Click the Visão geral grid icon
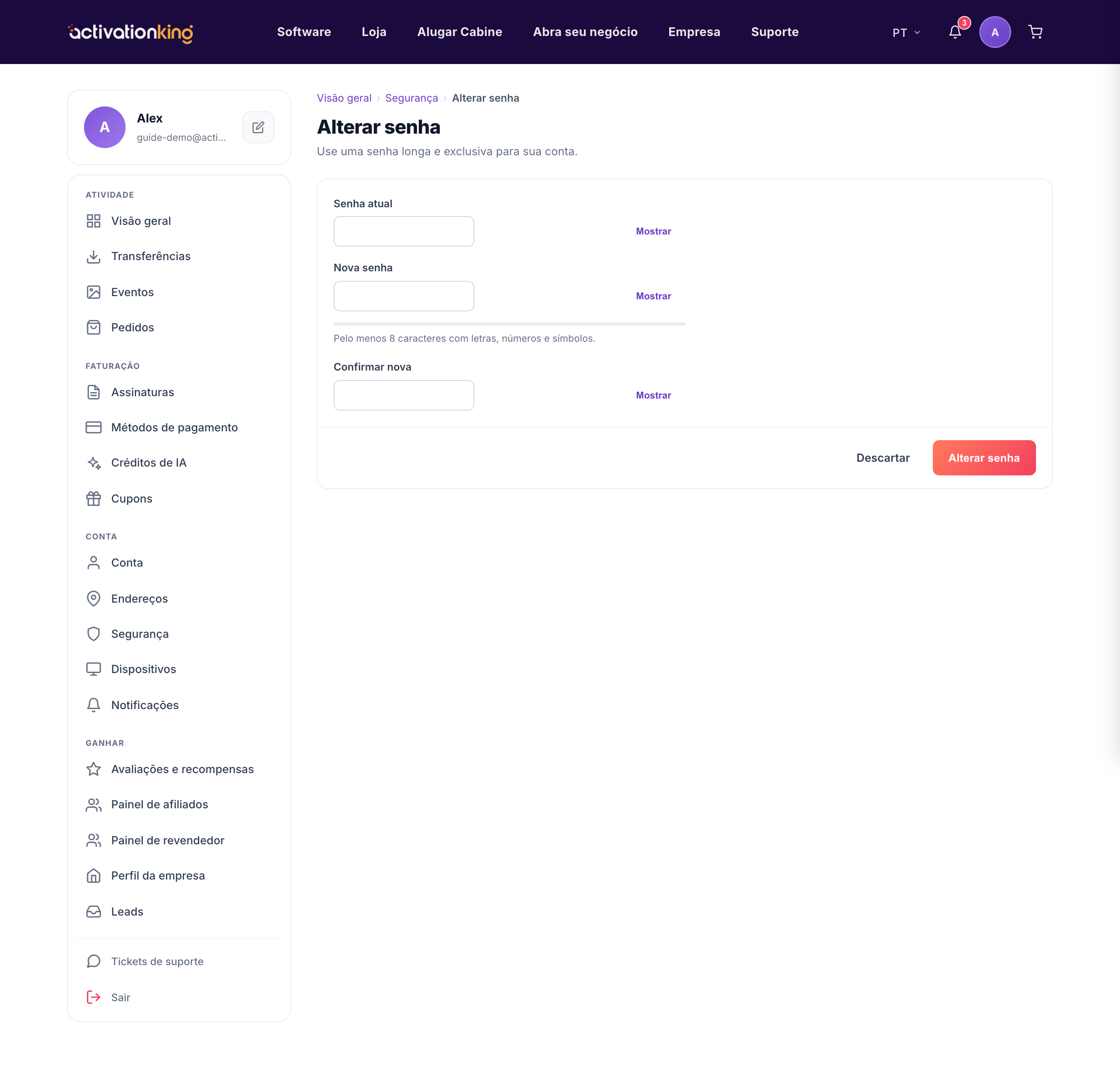The width and height of the screenshot is (1120, 1070). point(94,221)
